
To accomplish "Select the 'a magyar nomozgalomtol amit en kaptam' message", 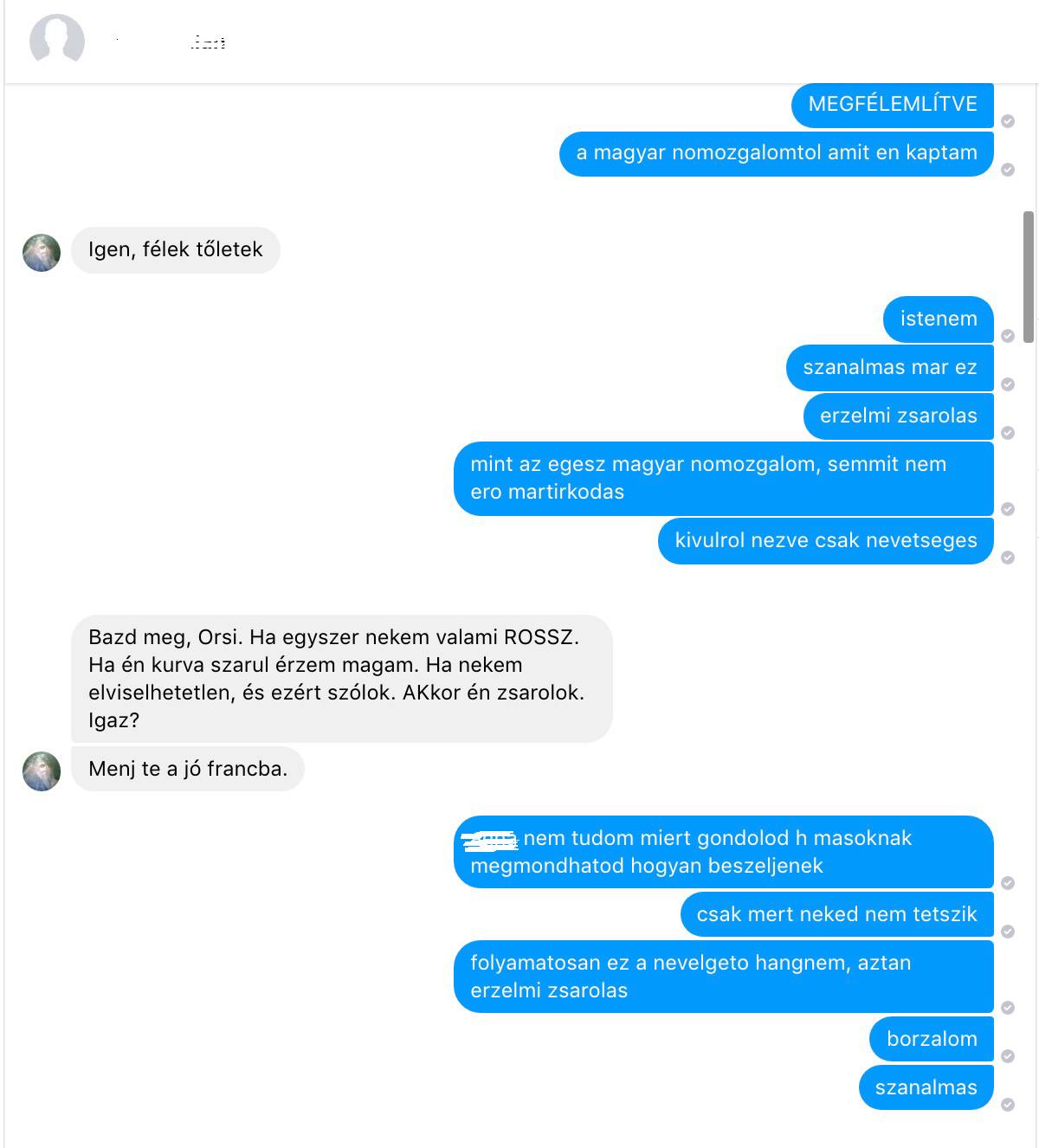I will point(777,153).
